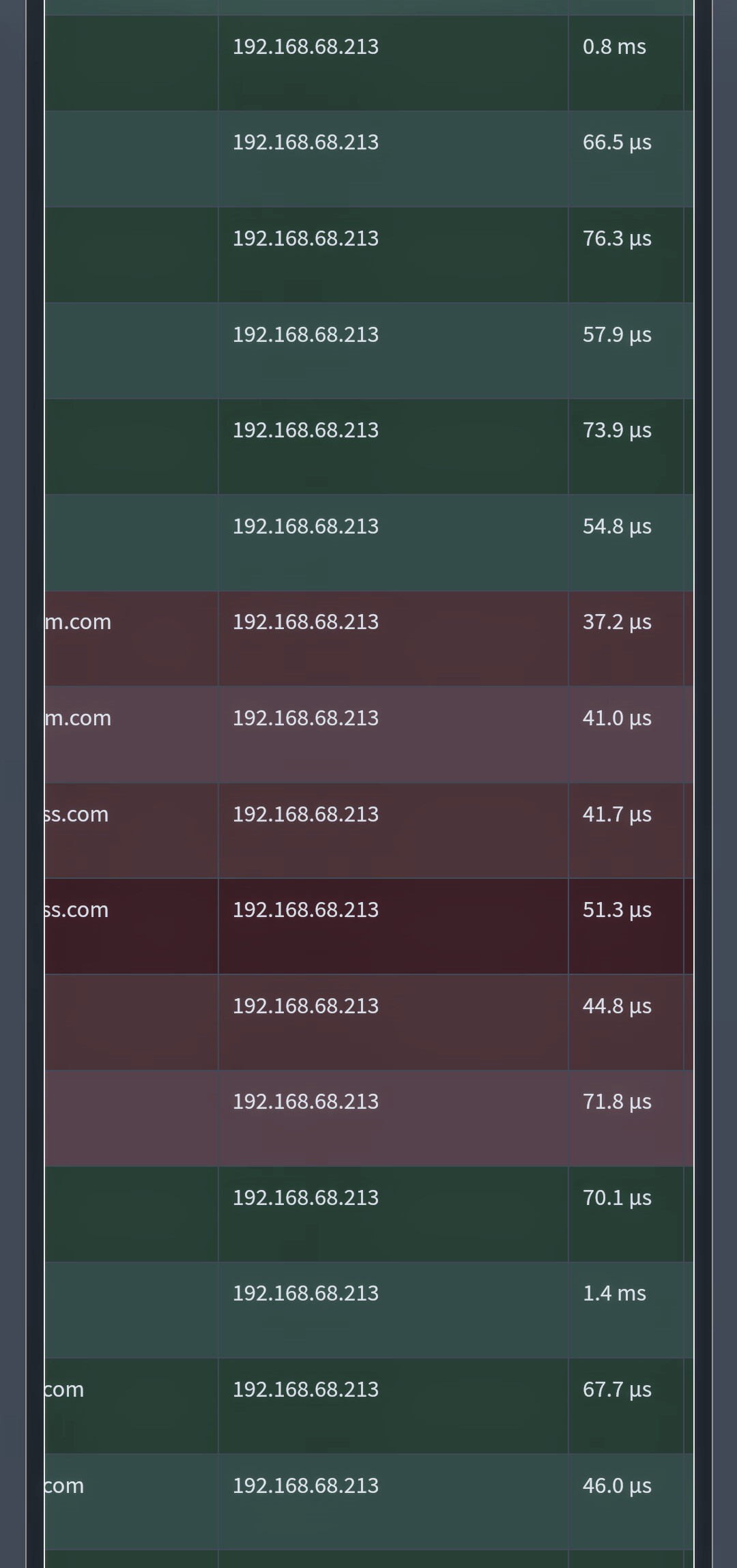Select the 41.0 µs reply time cell
The image size is (737, 1568).
coord(617,718)
